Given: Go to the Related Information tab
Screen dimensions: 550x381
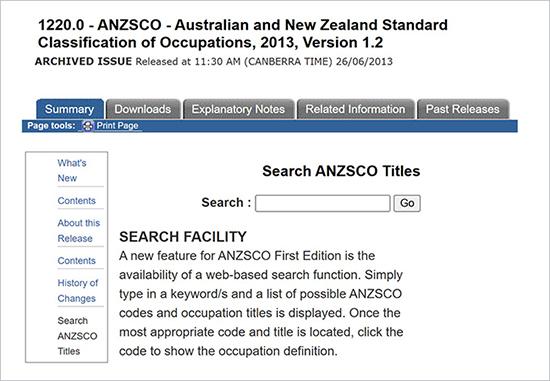Looking at the screenshot, I should coord(355,109).
